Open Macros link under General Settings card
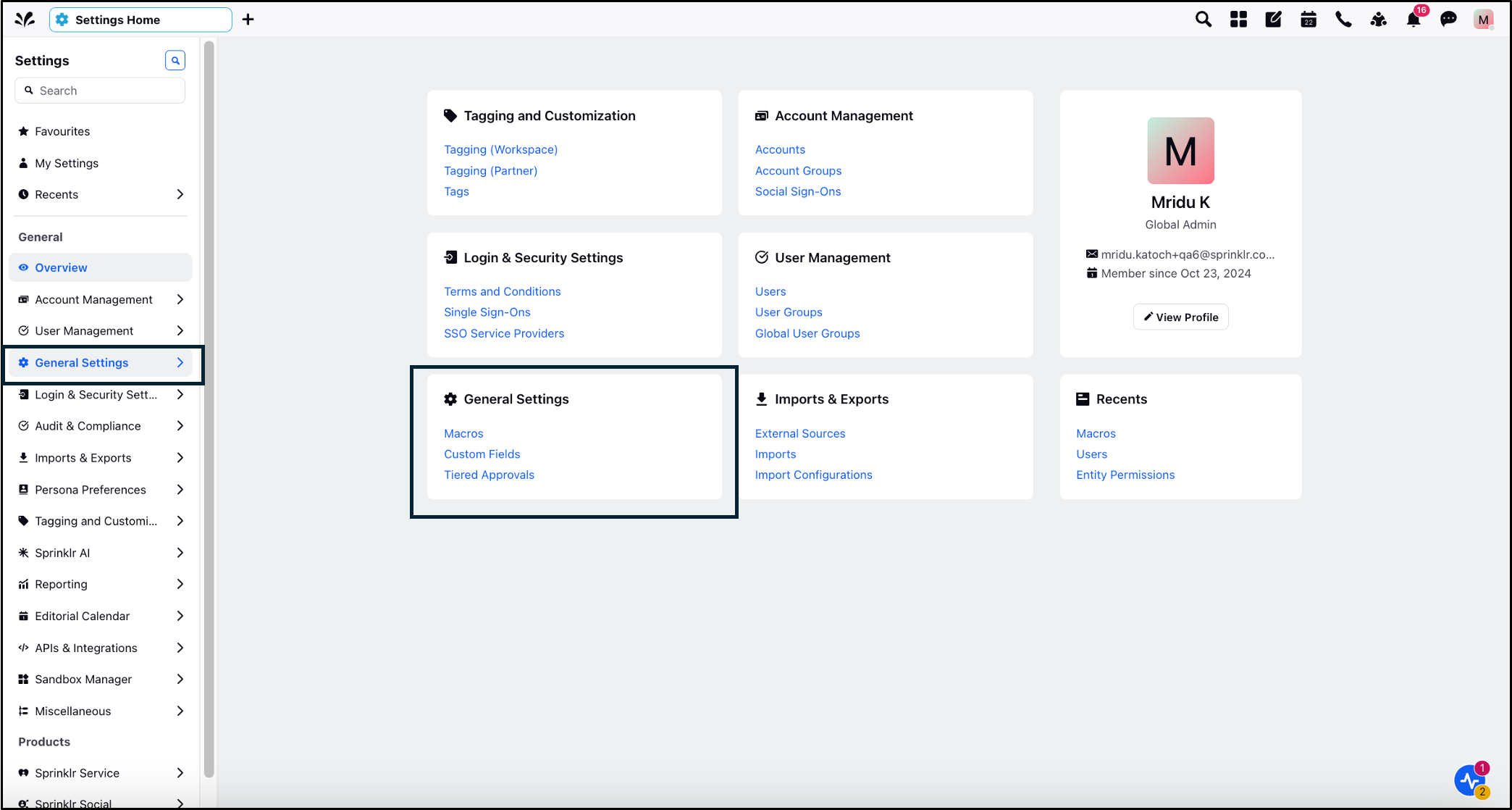Screen dimensions: 1512x810 pyautogui.click(x=463, y=433)
